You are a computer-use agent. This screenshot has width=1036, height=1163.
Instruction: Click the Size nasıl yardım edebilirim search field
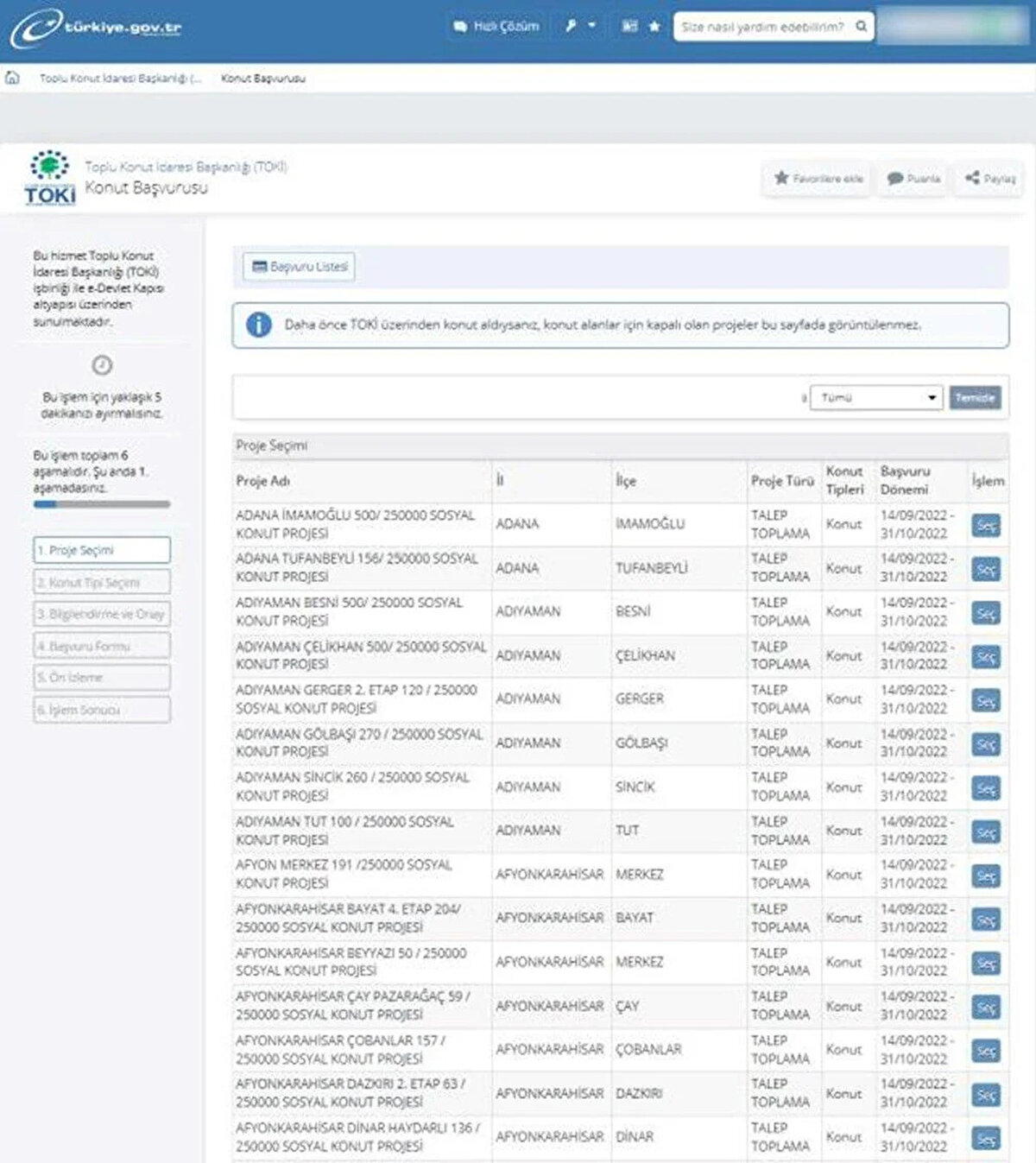(x=764, y=27)
